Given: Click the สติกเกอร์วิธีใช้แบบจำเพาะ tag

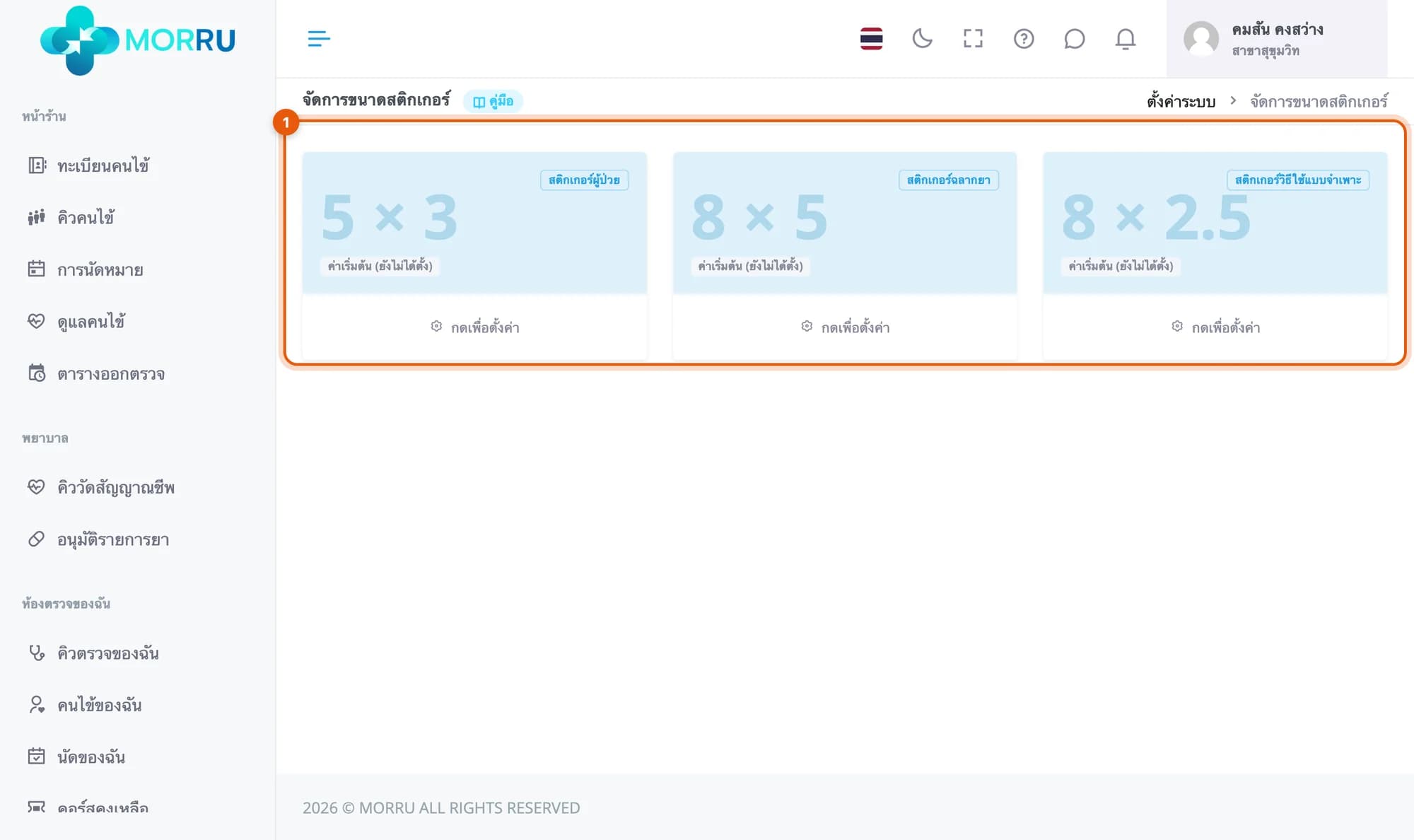Looking at the screenshot, I should tap(1298, 180).
